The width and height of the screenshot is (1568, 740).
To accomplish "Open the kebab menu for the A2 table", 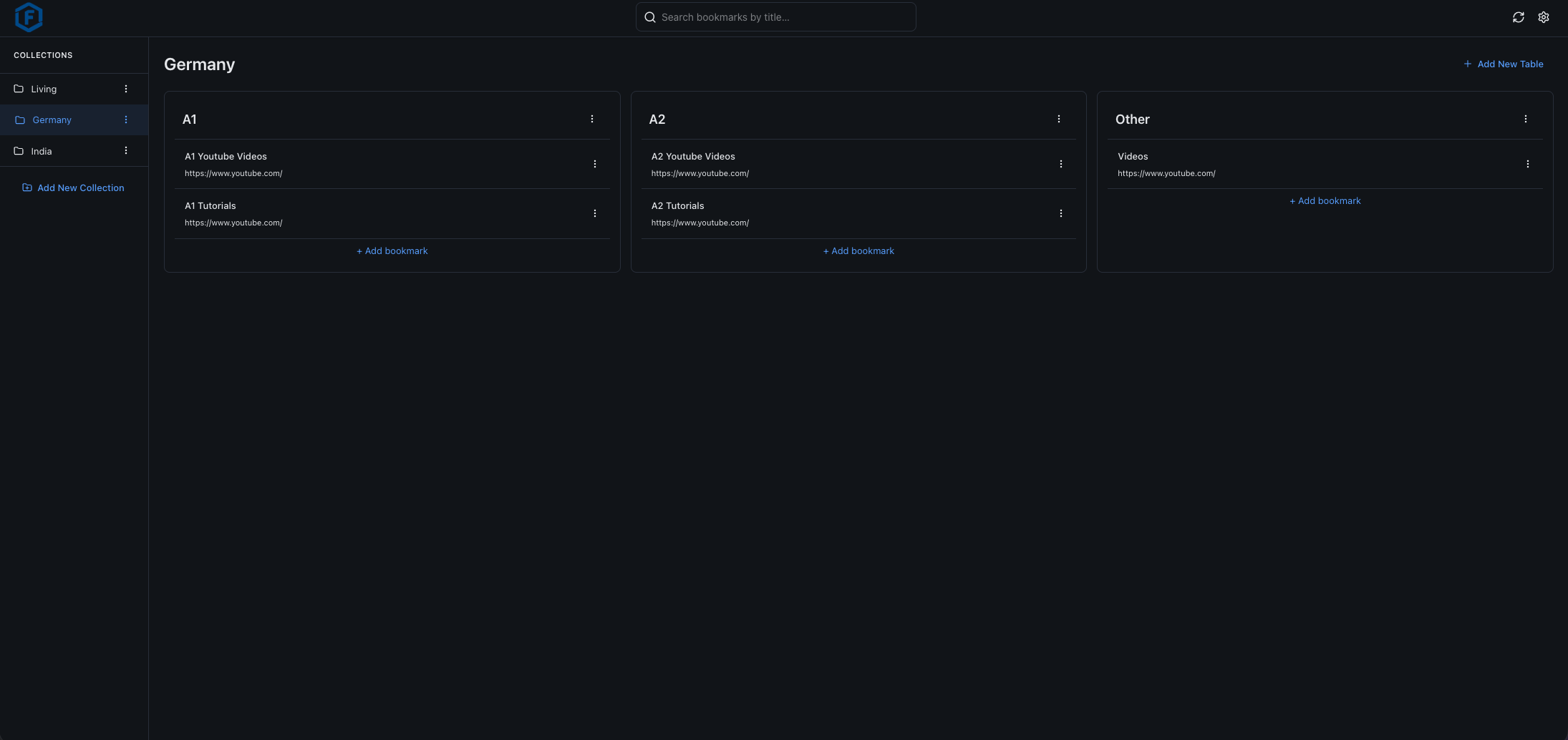I will (1059, 119).
